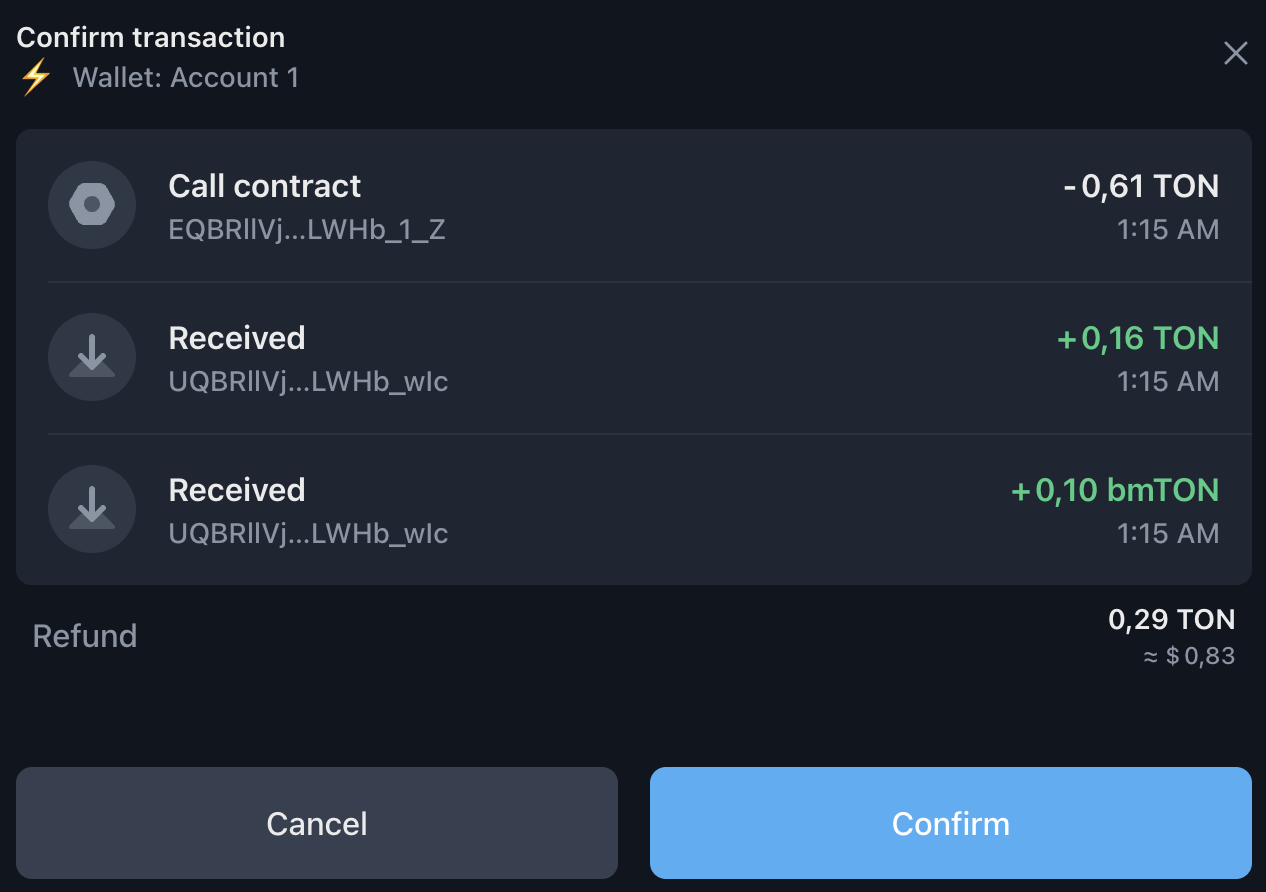Image resolution: width=1266 pixels, height=892 pixels.
Task: Click the first Received download arrow icon
Action: pos(92,357)
